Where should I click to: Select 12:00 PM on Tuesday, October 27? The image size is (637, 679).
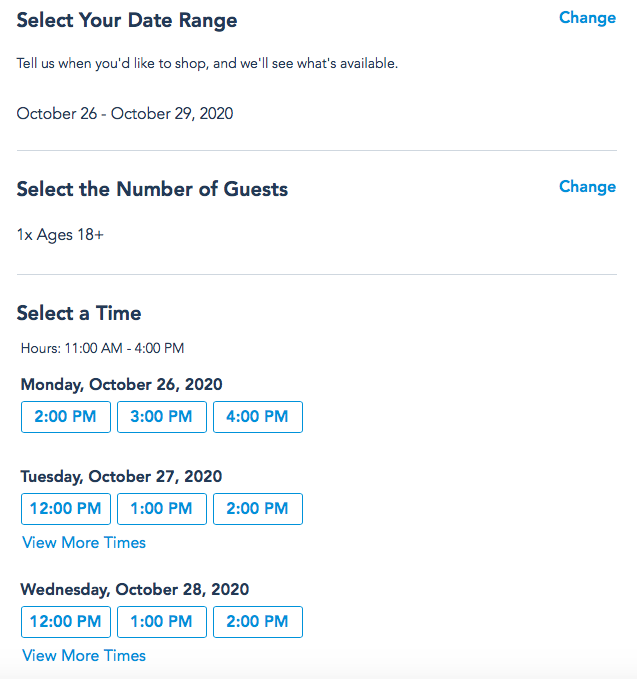pos(65,509)
